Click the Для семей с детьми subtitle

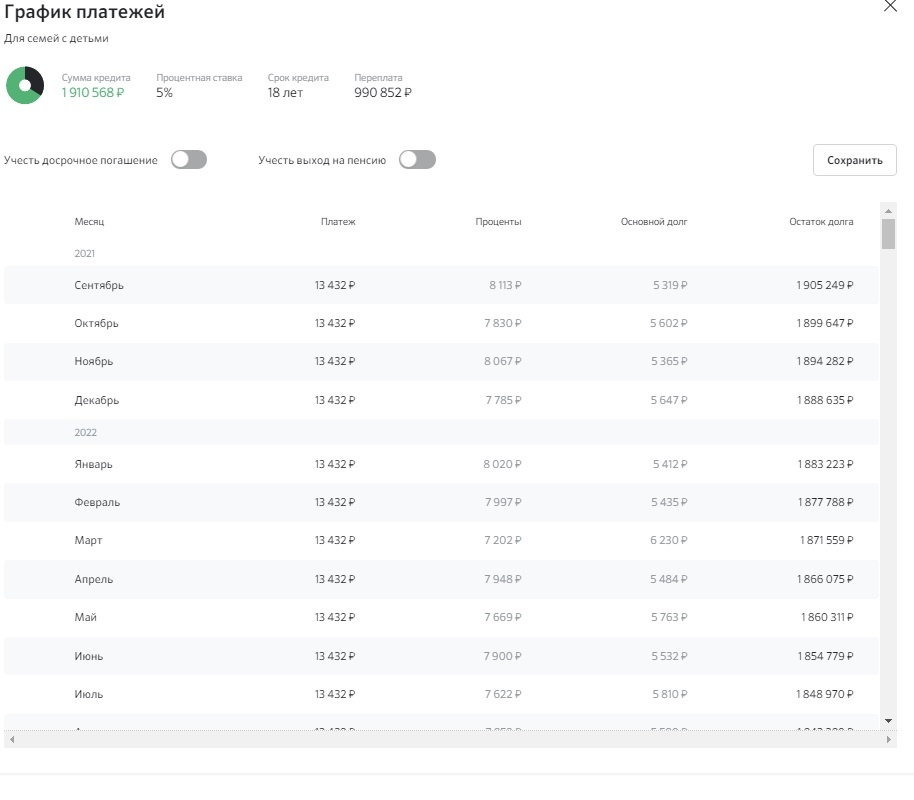(57, 38)
